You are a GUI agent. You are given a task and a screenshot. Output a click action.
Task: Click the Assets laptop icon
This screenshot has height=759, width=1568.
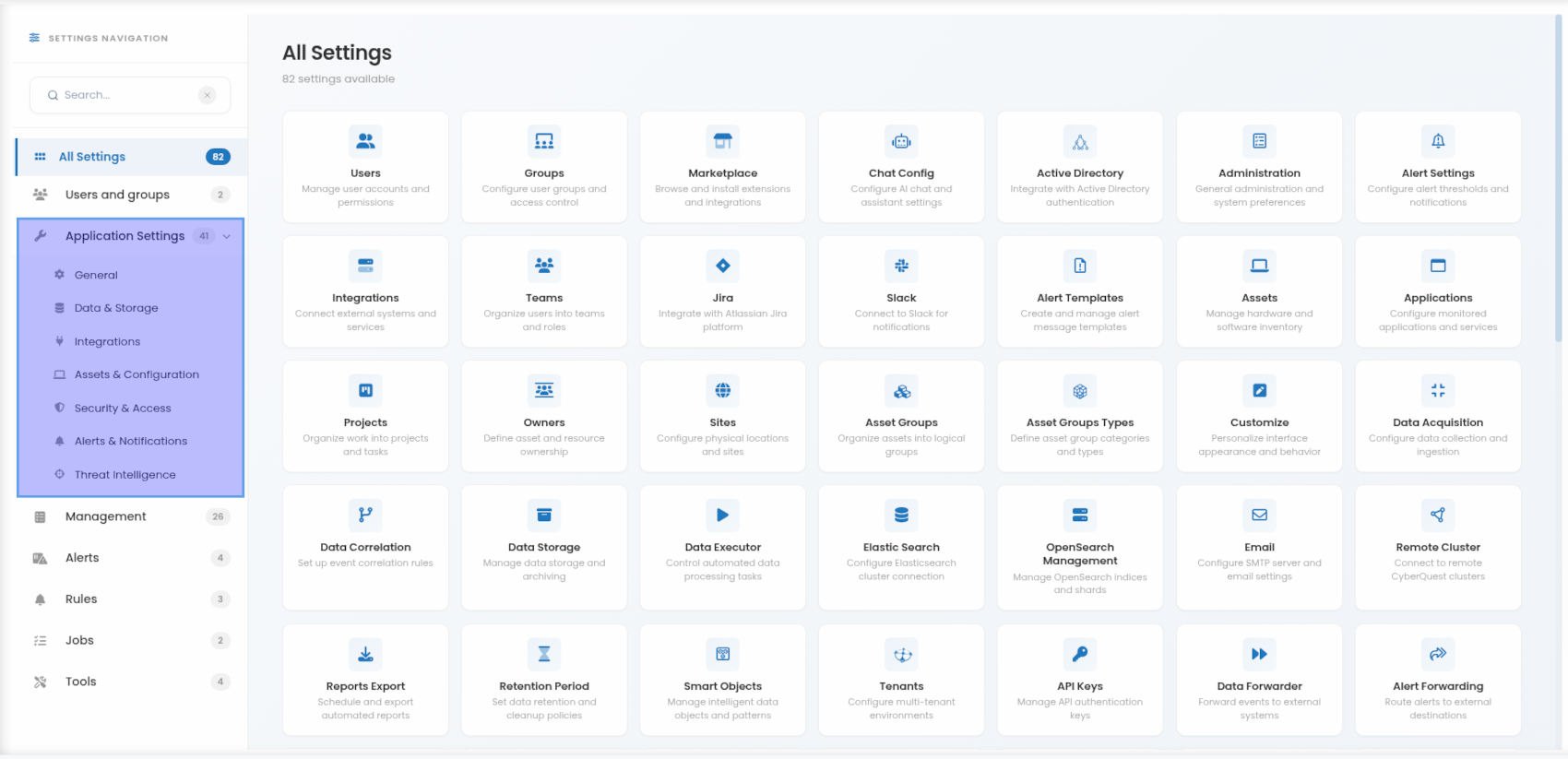pyautogui.click(x=1259, y=266)
